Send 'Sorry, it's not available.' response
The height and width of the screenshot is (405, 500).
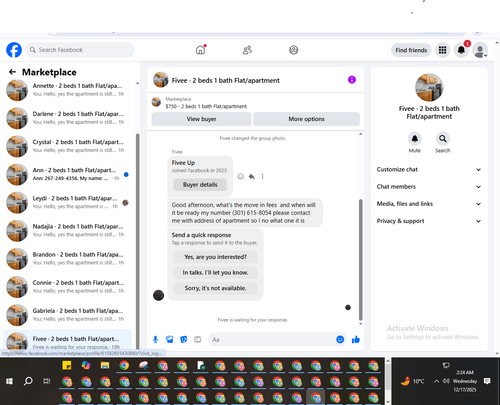click(215, 288)
